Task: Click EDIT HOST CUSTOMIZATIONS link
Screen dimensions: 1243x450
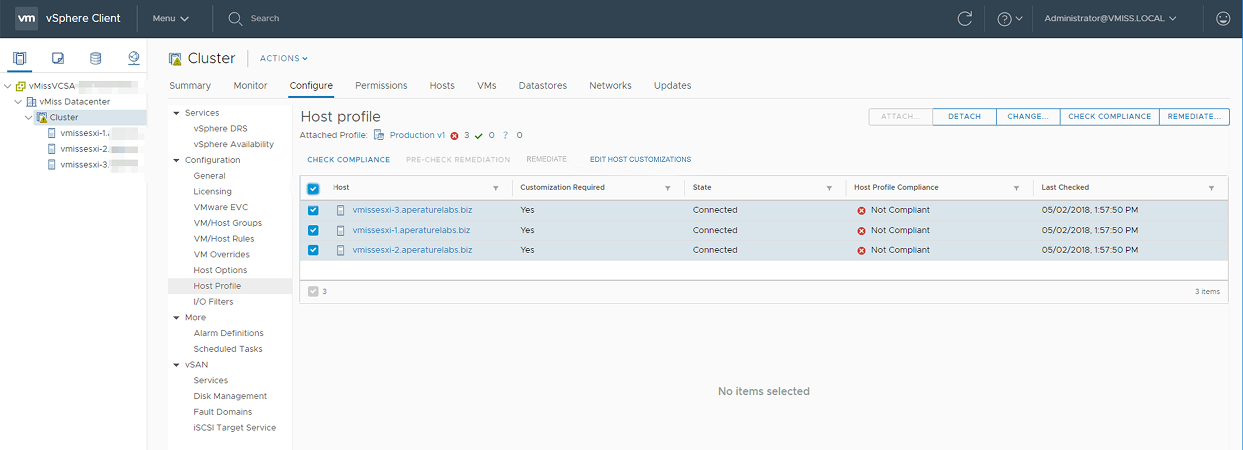Action: pyautogui.click(x=640, y=160)
